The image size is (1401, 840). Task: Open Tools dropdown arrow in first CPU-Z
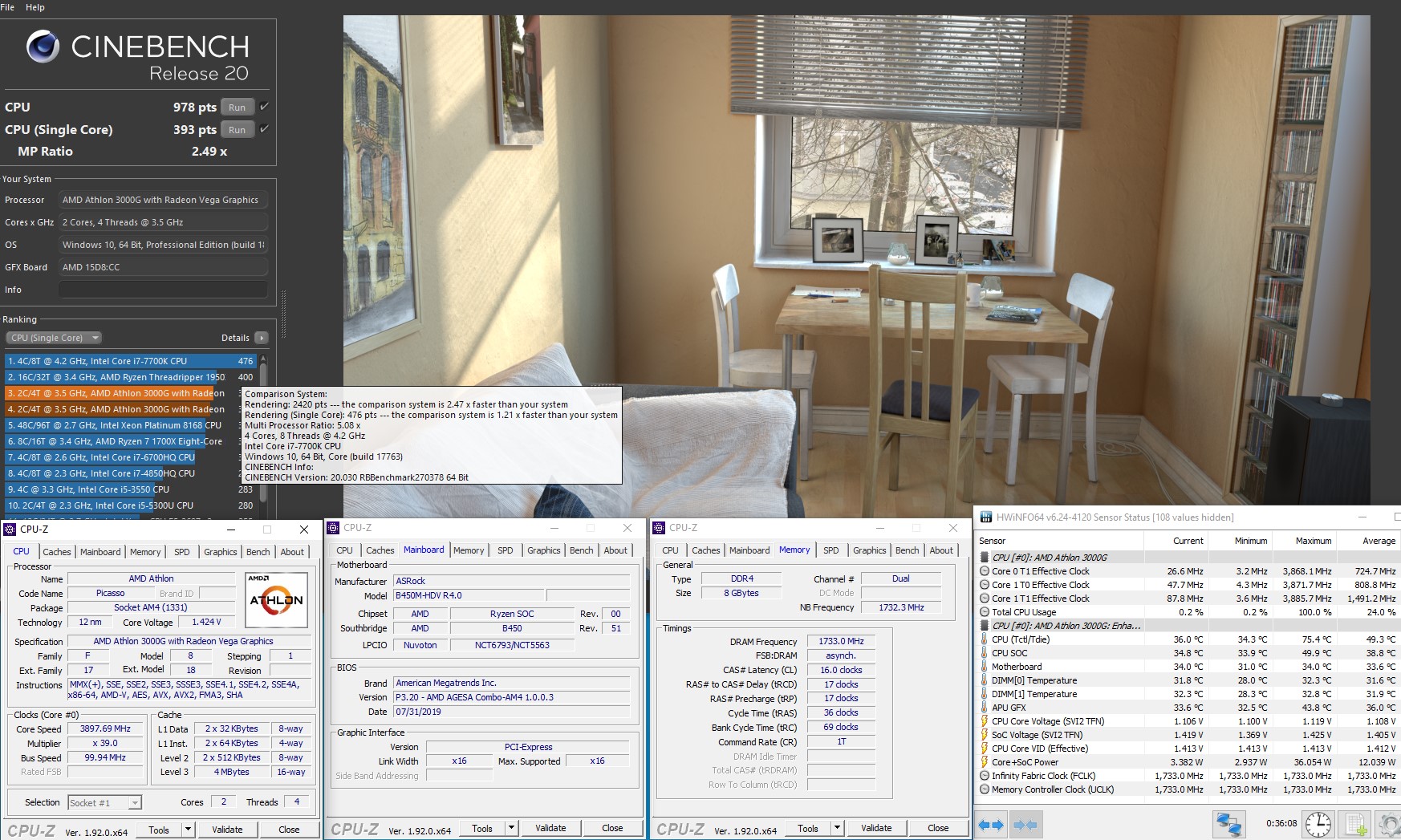tap(188, 830)
